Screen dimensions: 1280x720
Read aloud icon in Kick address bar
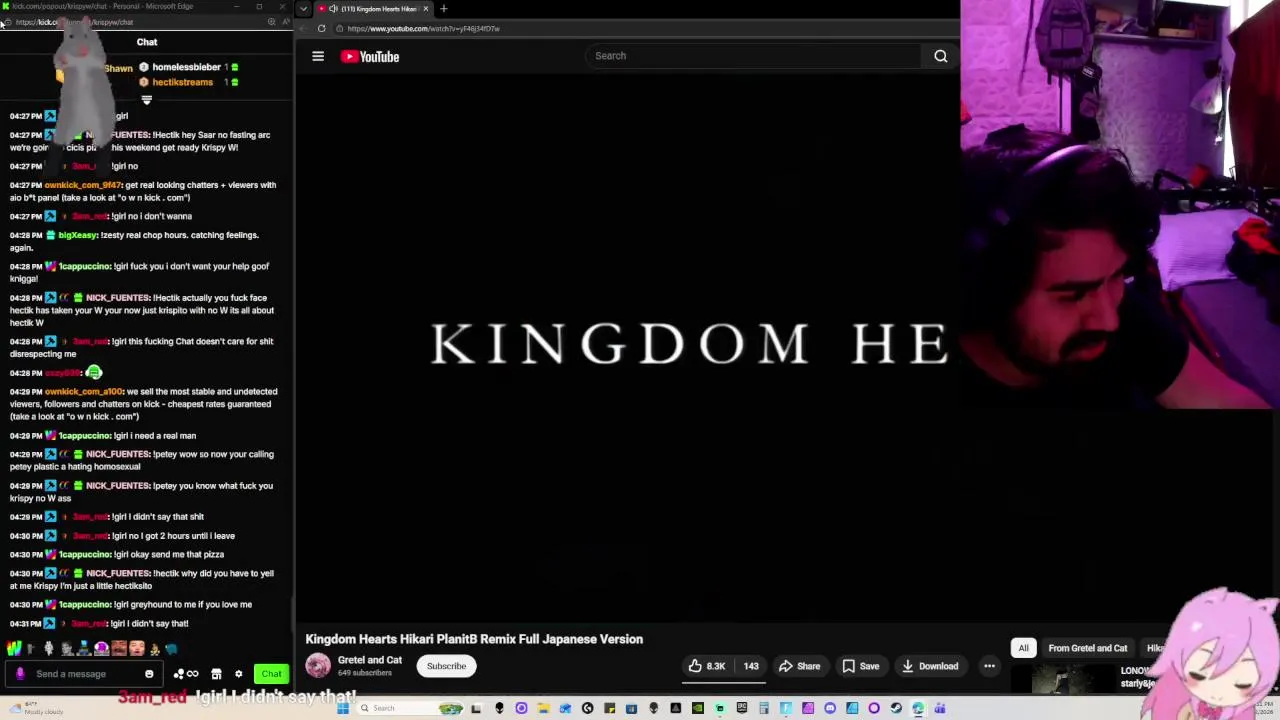[x=285, y=22]
